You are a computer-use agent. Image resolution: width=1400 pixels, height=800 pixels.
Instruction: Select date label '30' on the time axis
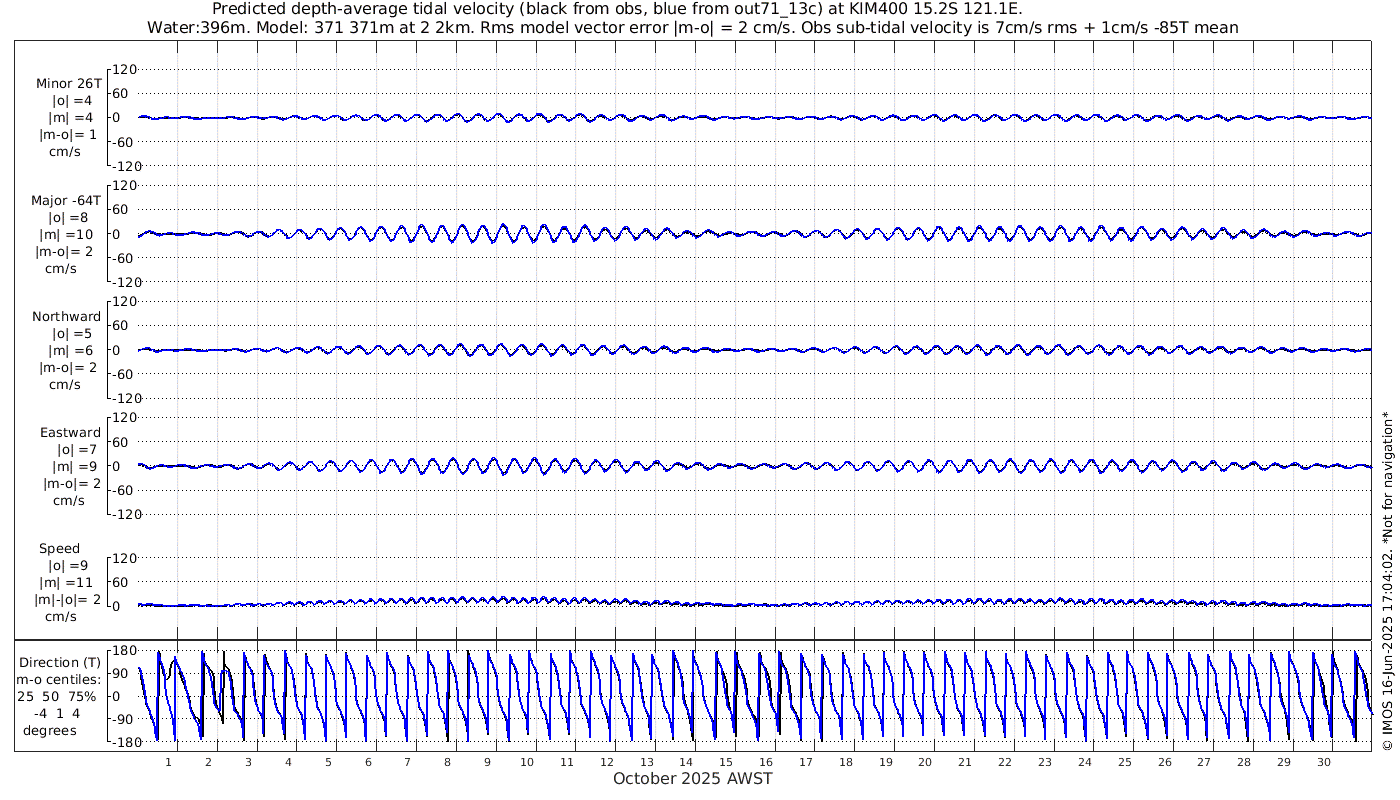1324,762
